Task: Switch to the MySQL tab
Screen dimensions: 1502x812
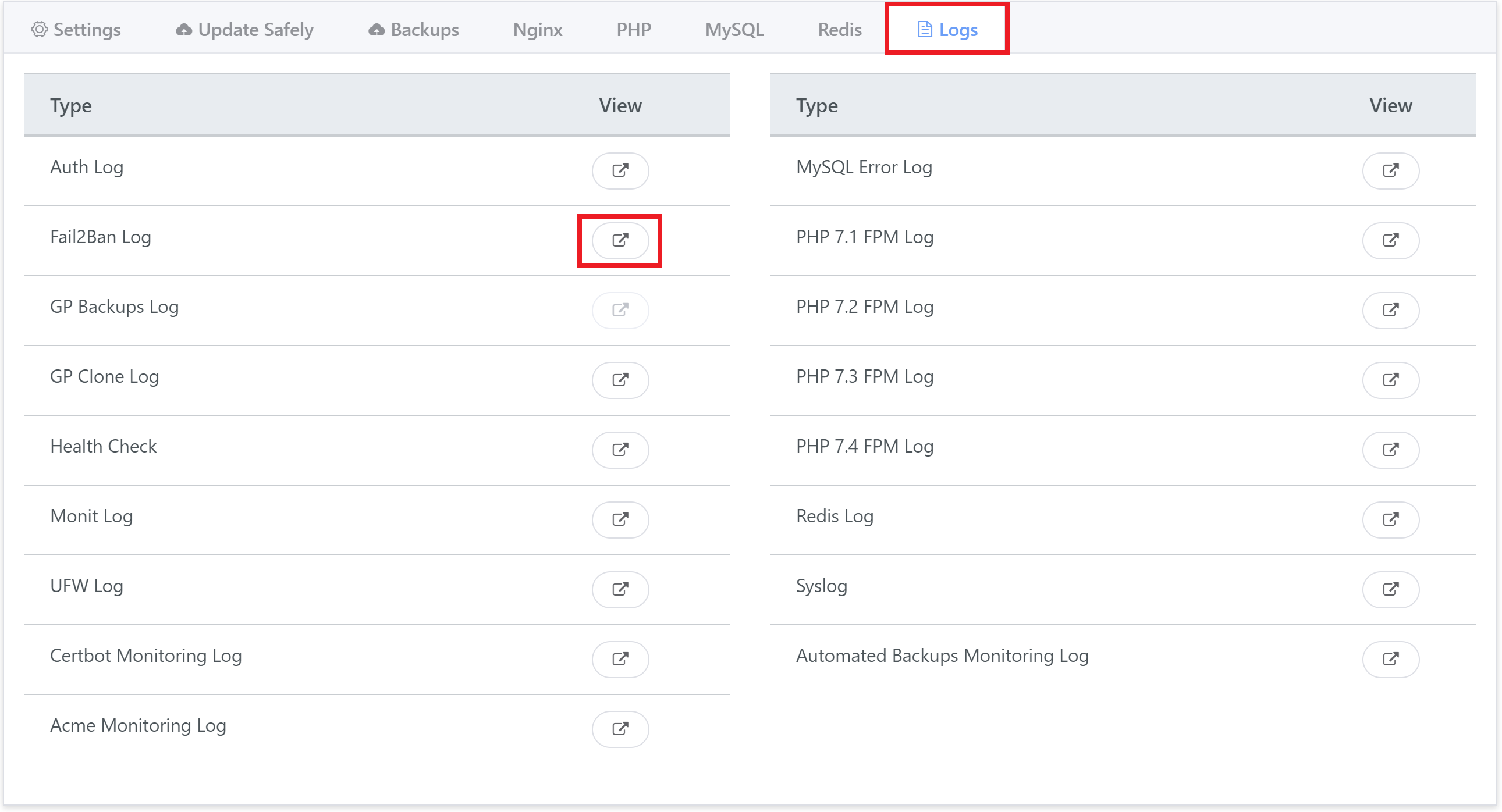Action: point(734,30)
